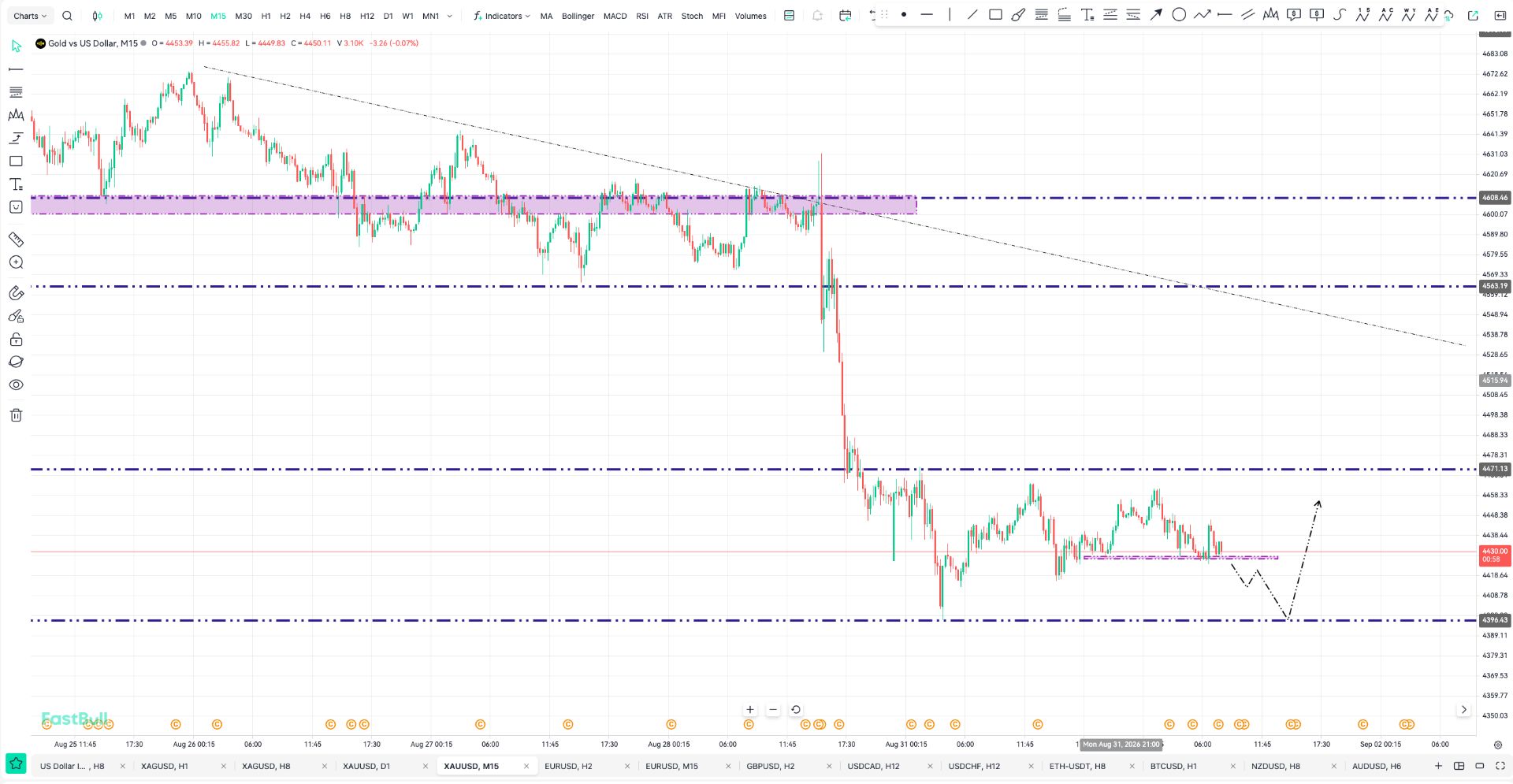
Task: Toggle the lock drawings icon
Action: tap(16, 340)
